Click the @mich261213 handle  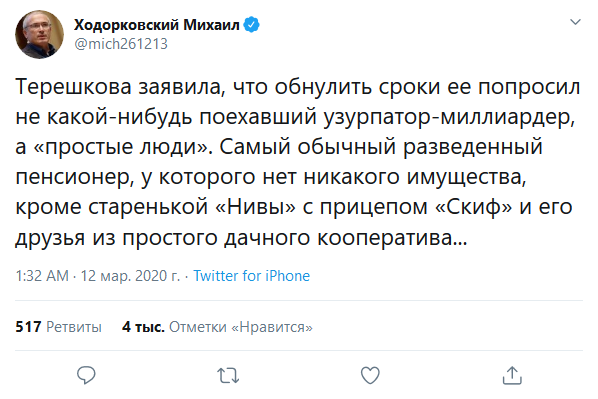coord(121,44)
